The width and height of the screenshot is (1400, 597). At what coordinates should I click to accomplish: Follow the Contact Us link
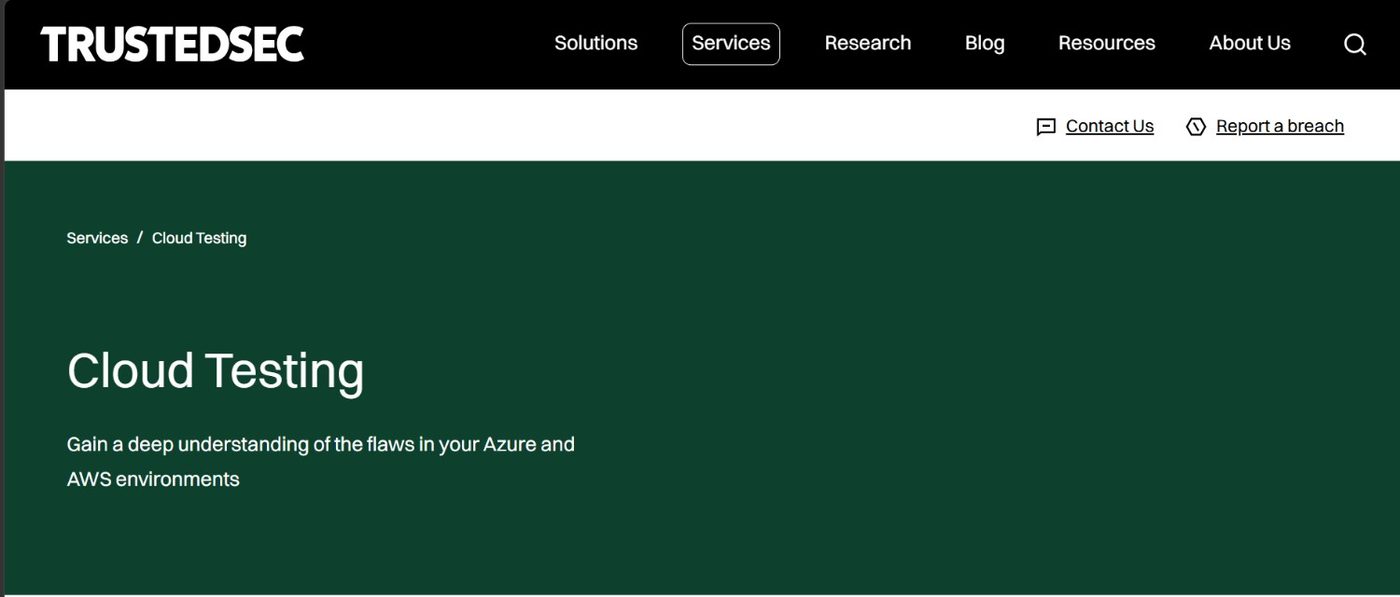coord(1110,126)
